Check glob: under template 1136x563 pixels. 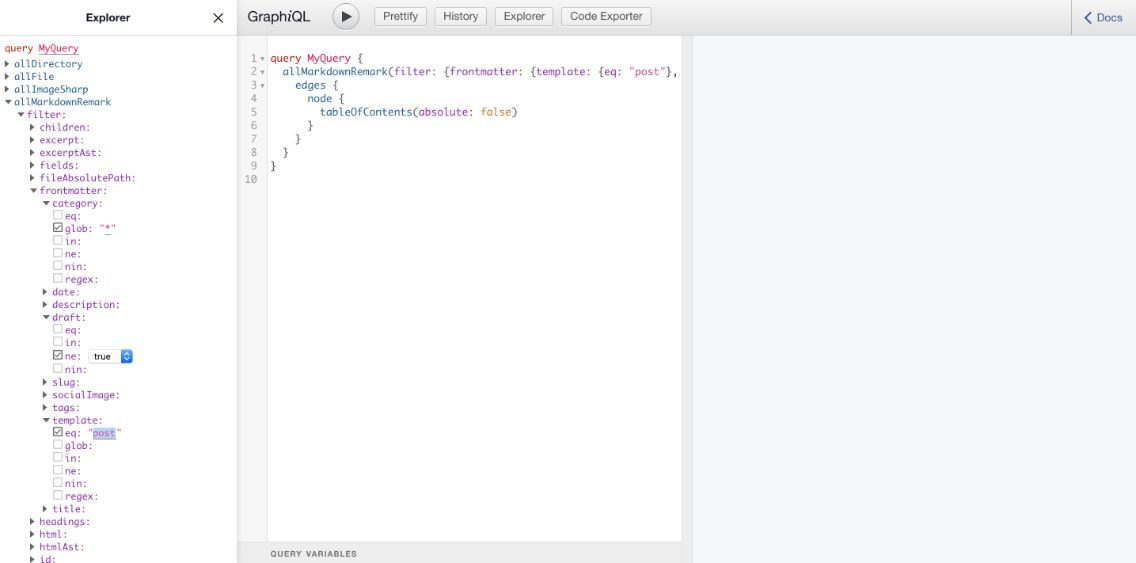(x=58, y=445)
